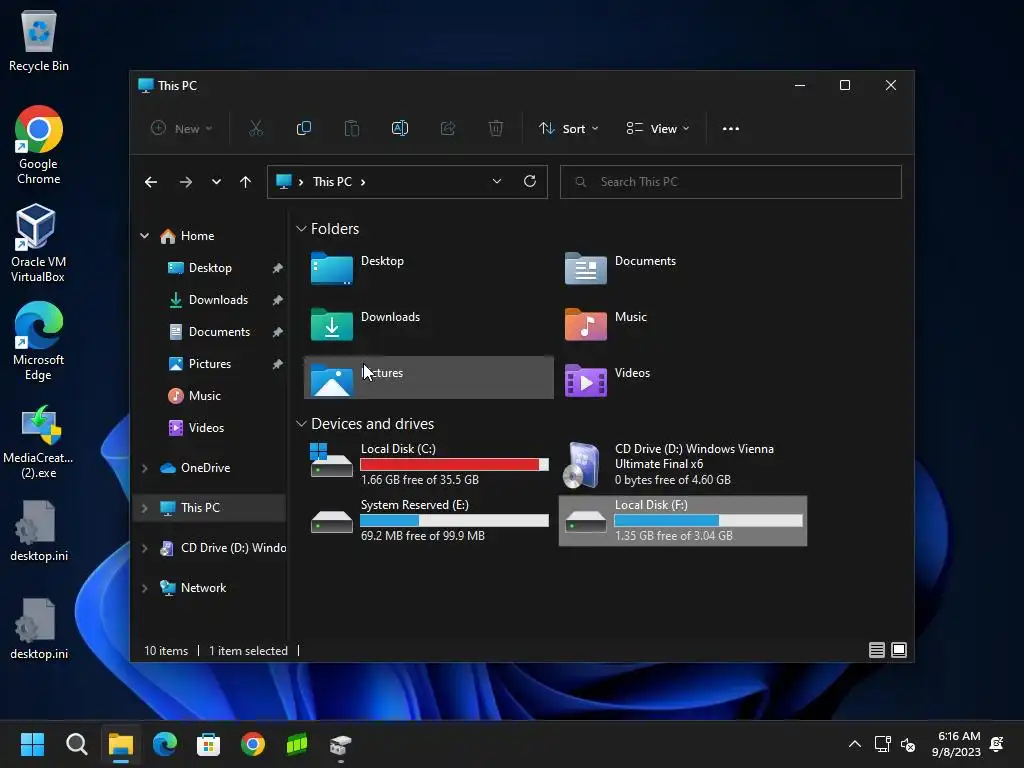Viewport: 1024px width, 768px height.
Task: Open the Windows Start menu
Action: point(32,744)
